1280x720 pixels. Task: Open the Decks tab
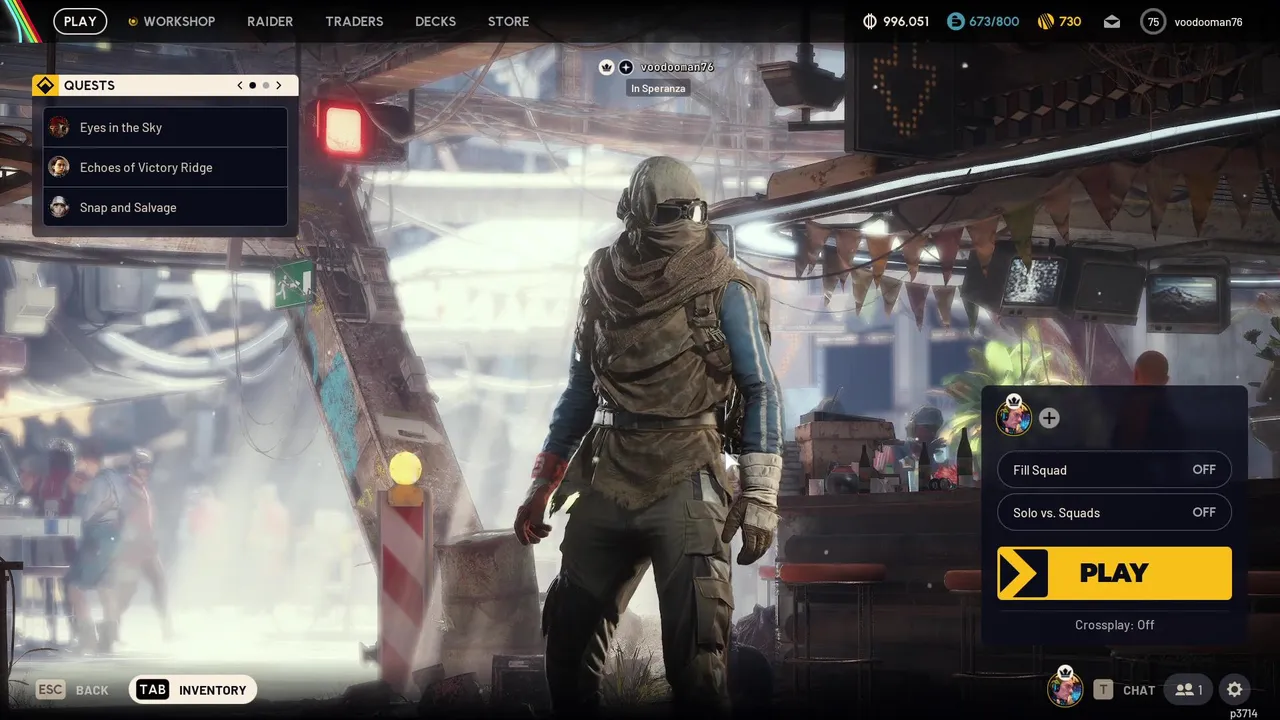[x=435, y=21]
